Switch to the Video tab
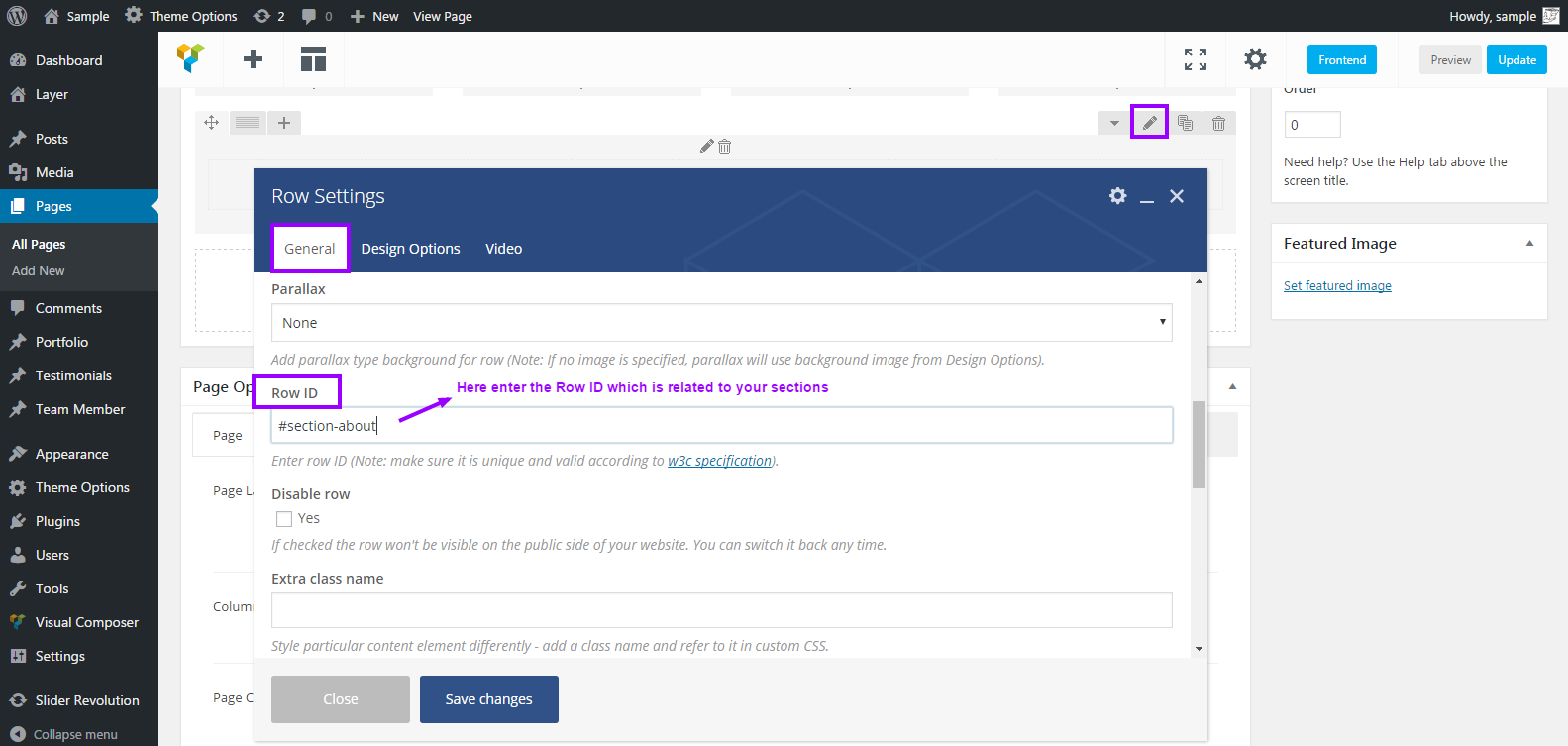This screenshot has width=1568, height=746. pos(503,249)
